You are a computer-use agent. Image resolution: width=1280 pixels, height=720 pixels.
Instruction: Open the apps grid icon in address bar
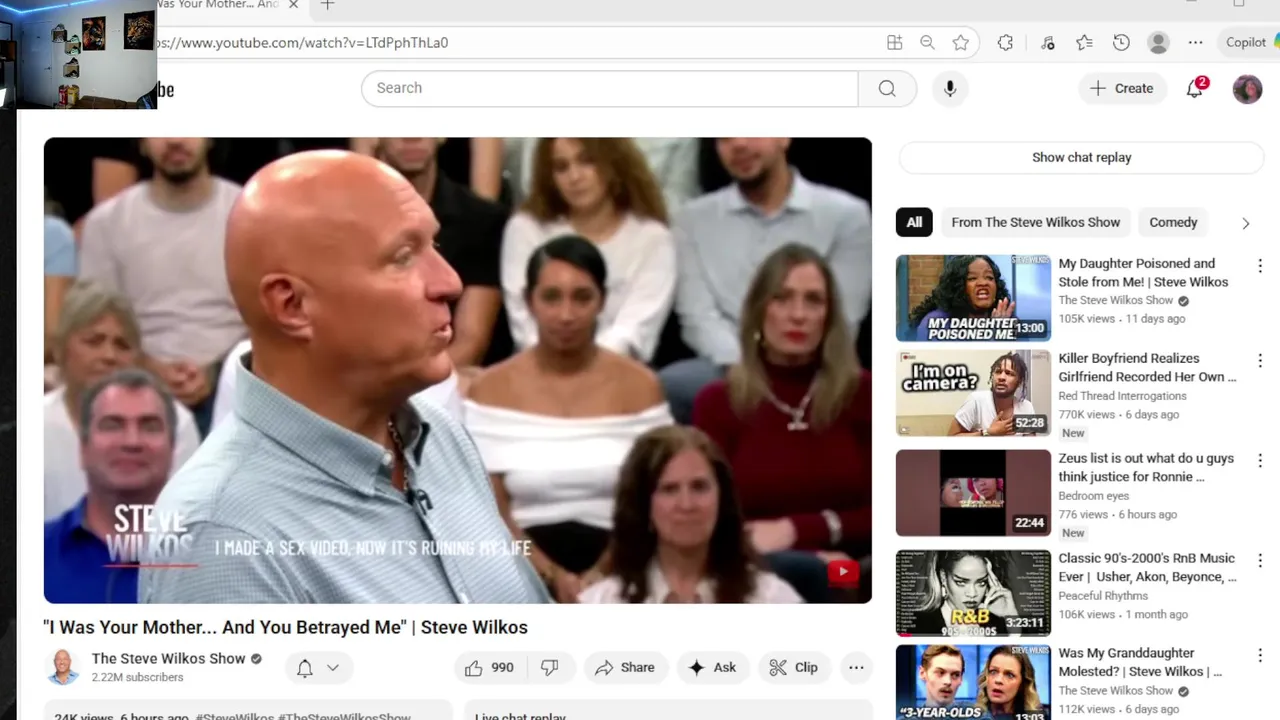point(894,42)
